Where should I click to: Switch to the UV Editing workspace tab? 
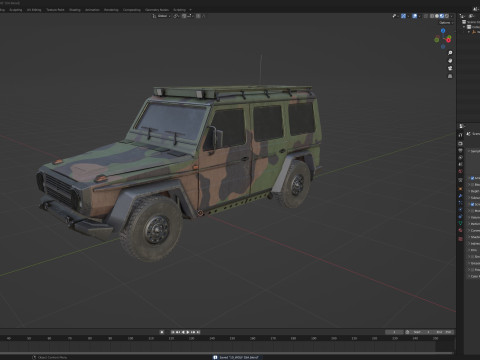tap(34, 10)
